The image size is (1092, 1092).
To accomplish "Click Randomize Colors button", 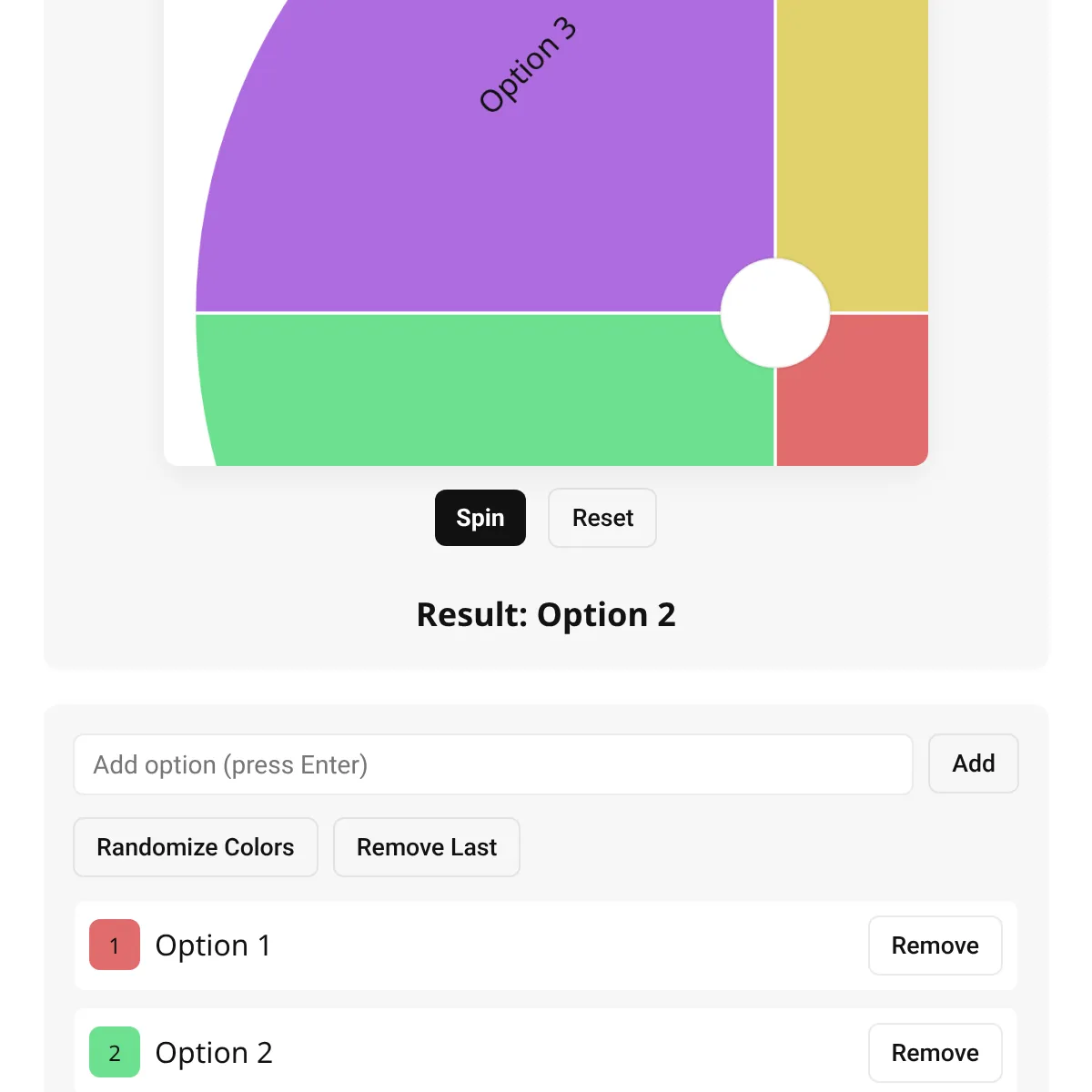I will (196, 847).
